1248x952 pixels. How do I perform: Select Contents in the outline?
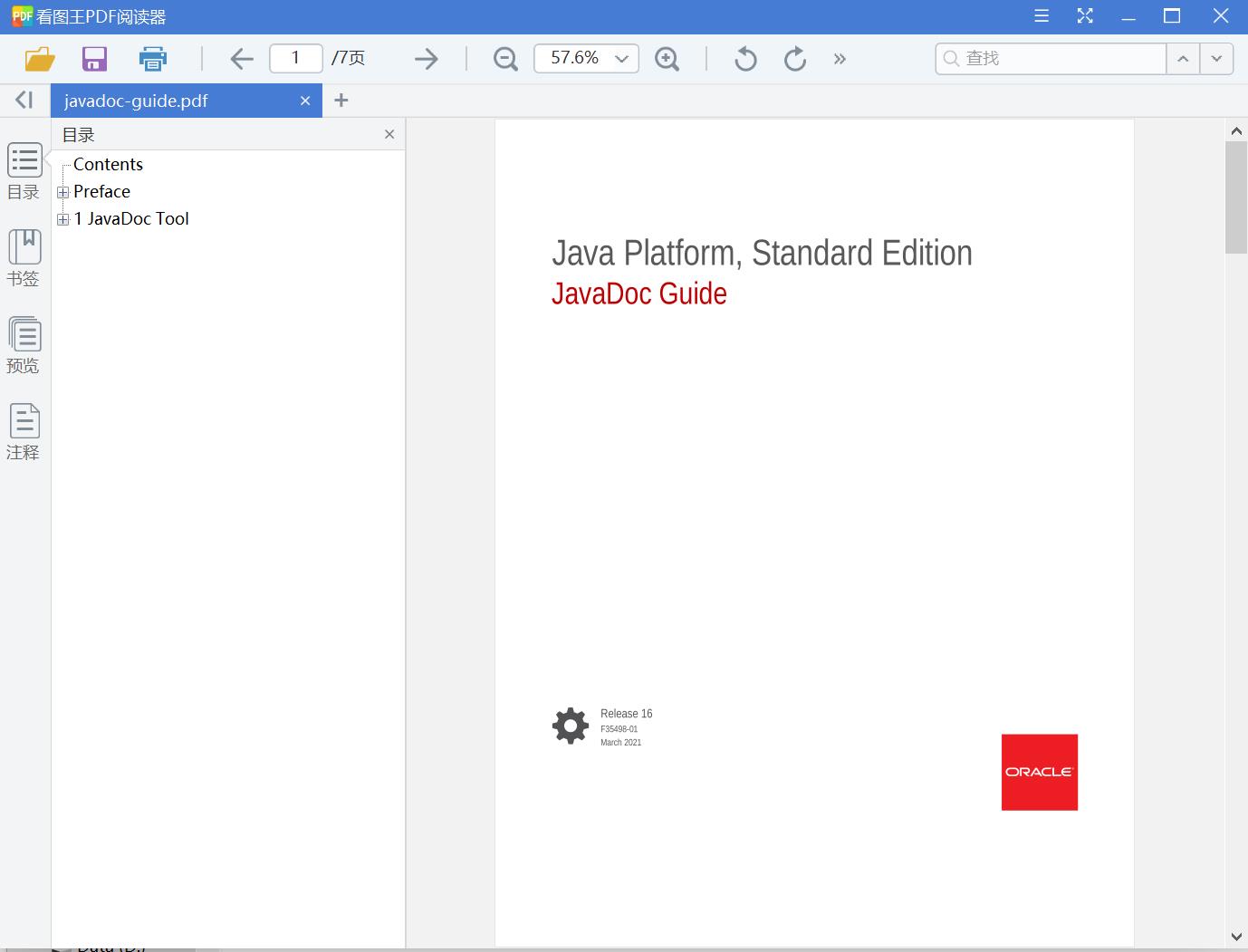tap(108, 164)
